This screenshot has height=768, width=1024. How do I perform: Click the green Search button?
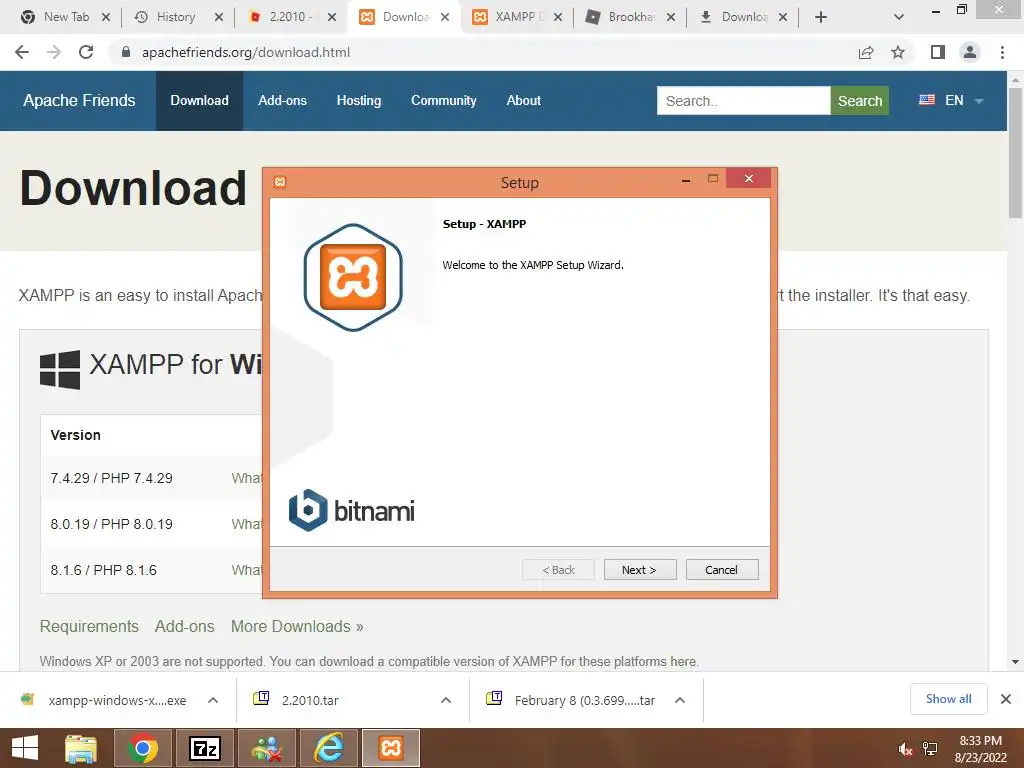click(859, 101)
